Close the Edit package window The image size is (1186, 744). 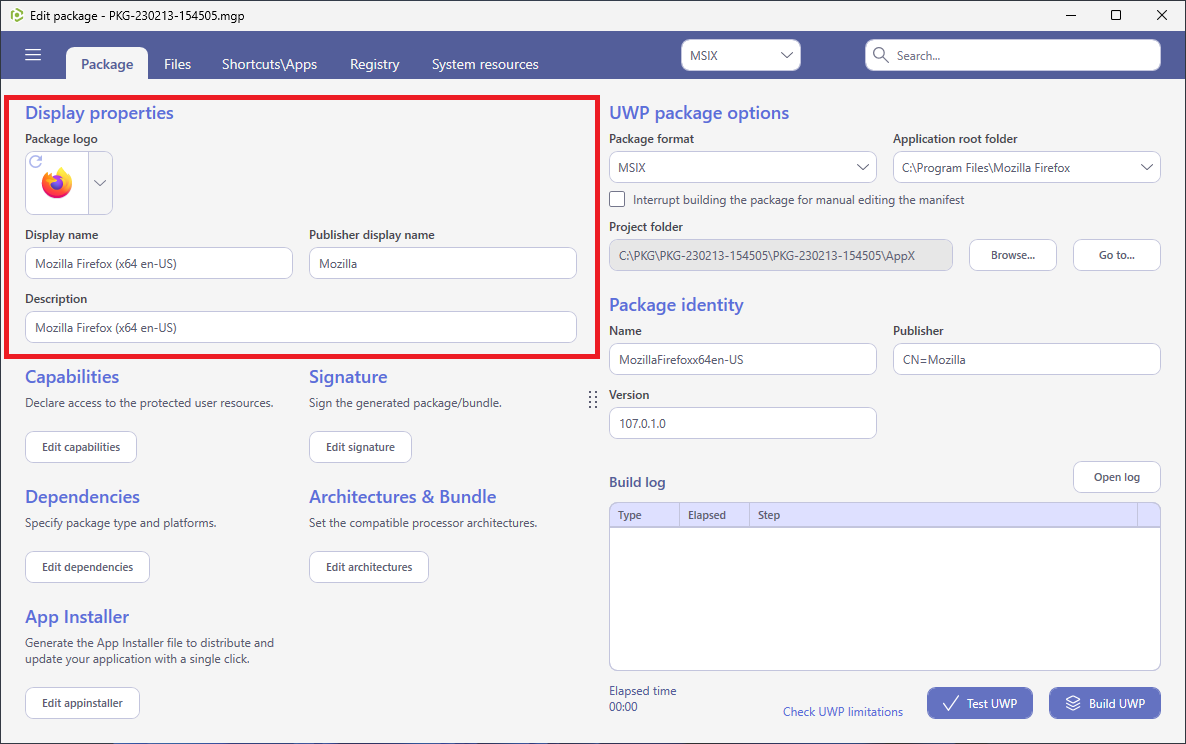coord(1162,15)
